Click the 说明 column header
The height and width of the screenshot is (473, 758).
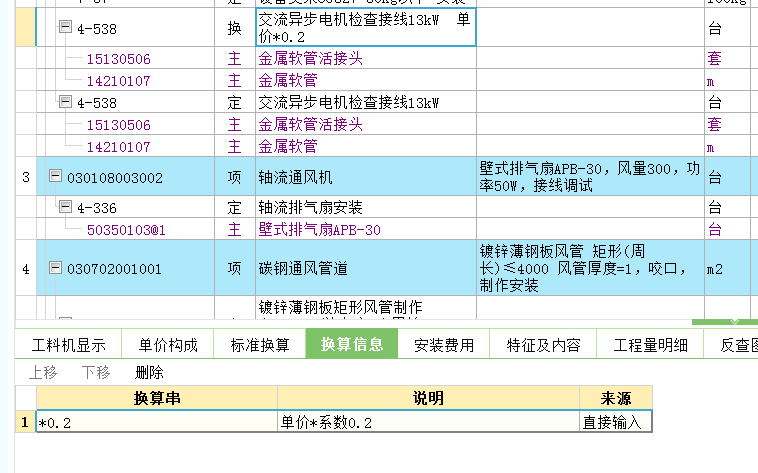[x=428, y=398]
